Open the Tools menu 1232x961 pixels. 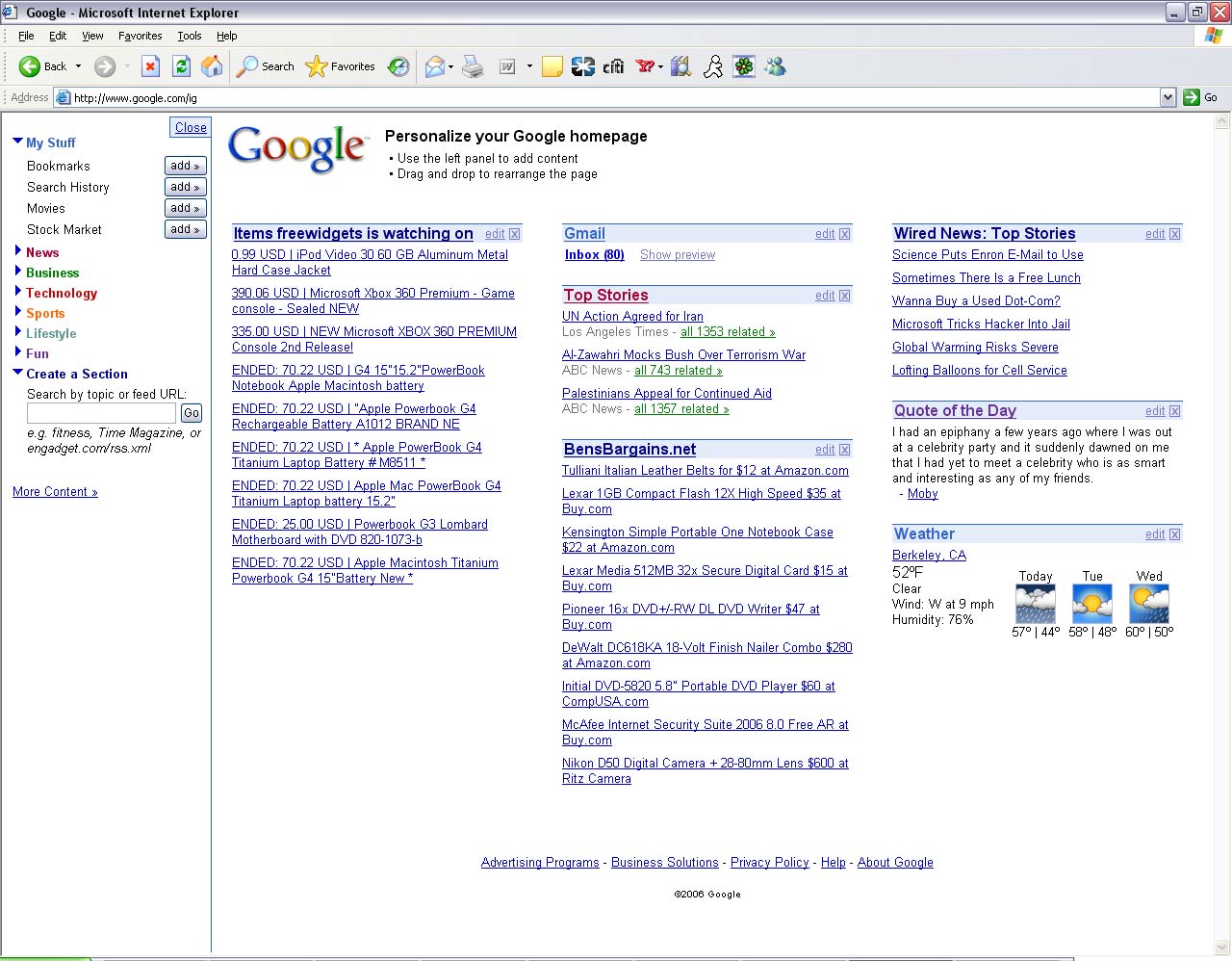coord(189,36)
